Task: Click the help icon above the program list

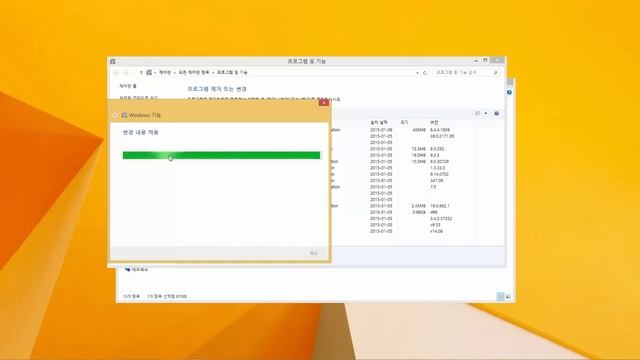Action: point(496,113)
